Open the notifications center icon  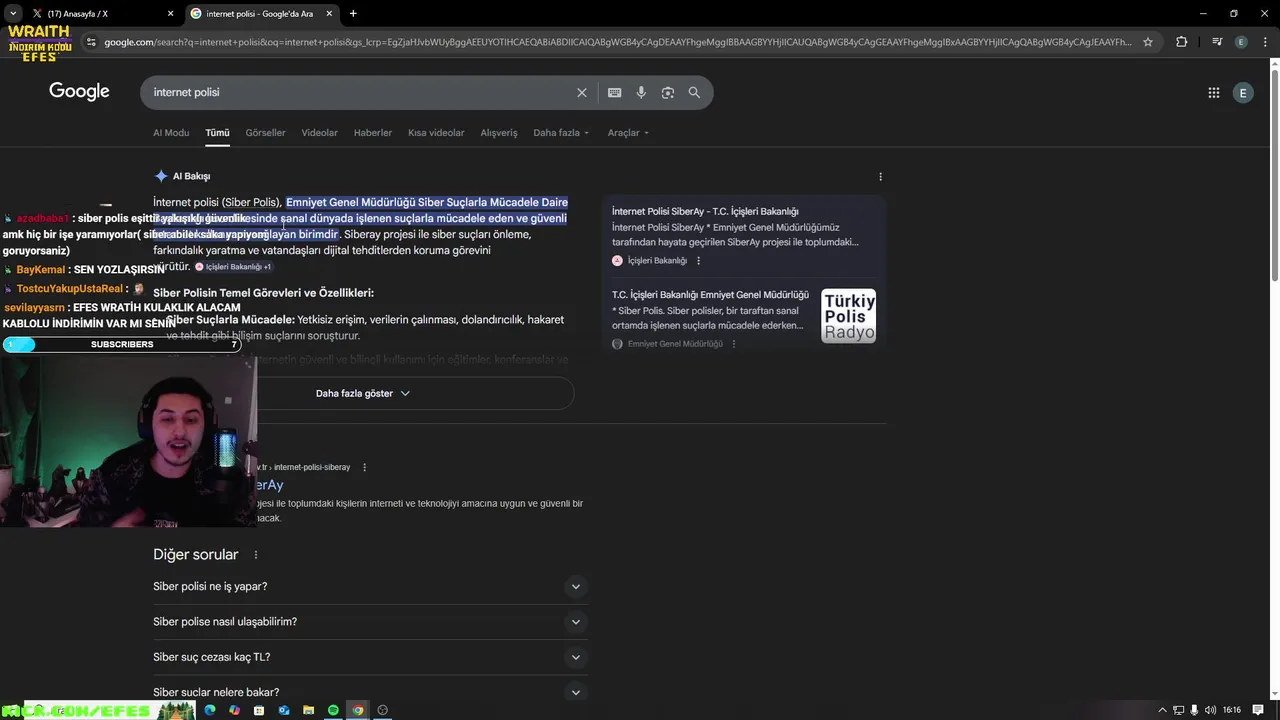(x=1258, y=710)
